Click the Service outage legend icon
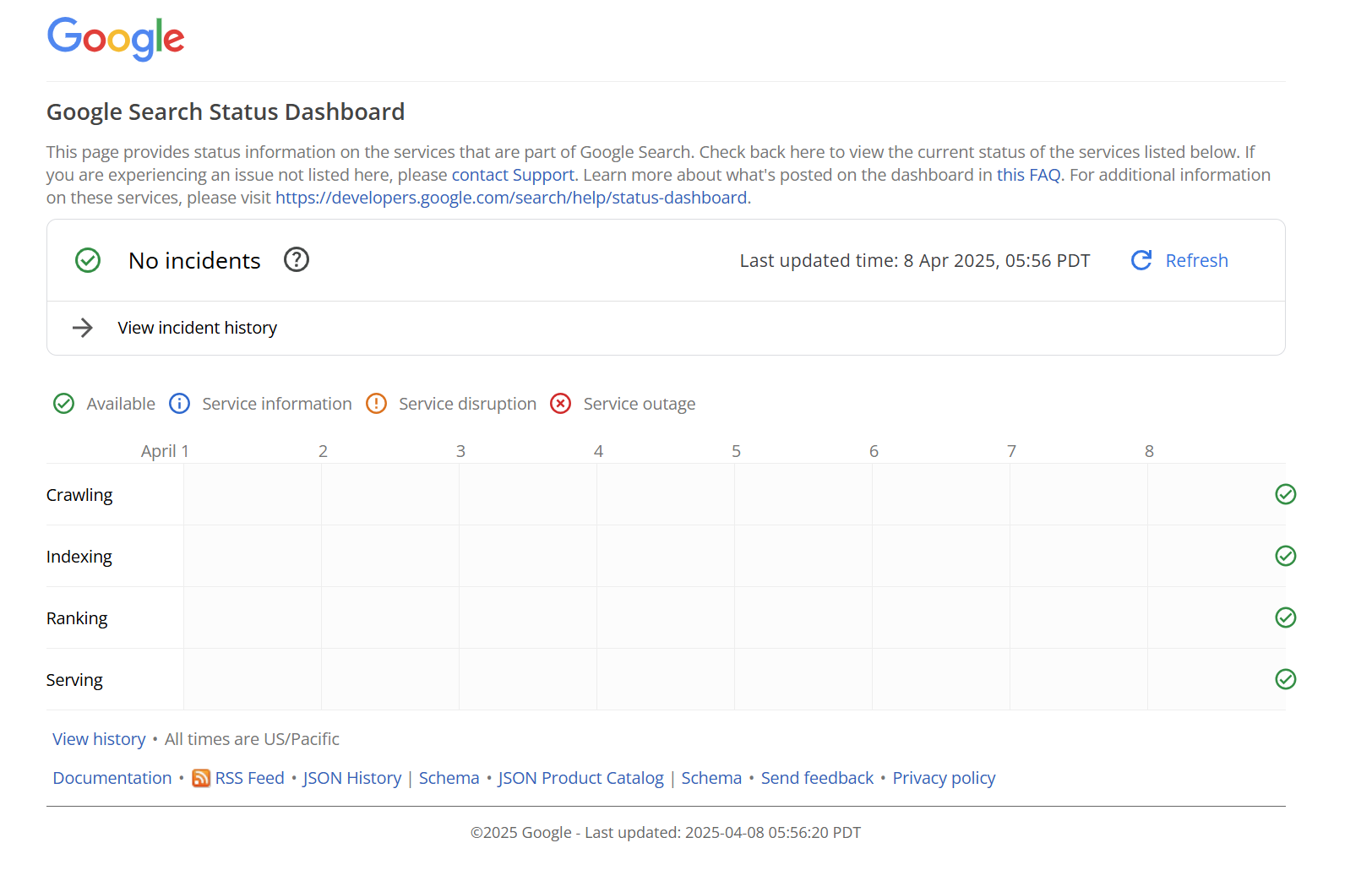Image resolution: width=1372 pixels, height=892 pixels. (x=561, y=404)
